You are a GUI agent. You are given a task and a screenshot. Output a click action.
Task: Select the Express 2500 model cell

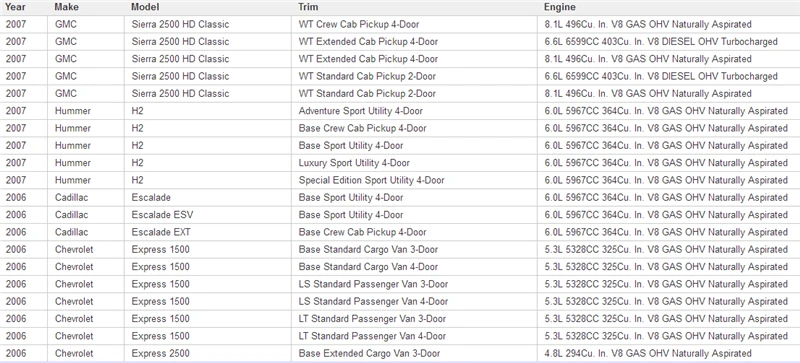coord(208,353)
